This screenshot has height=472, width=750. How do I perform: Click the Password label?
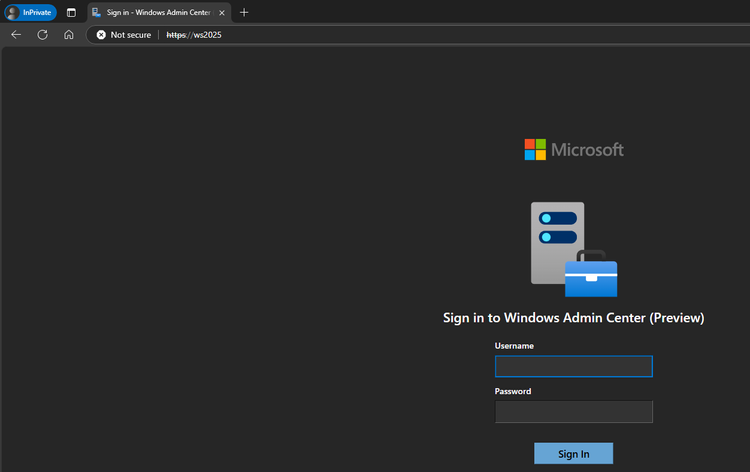[513, 391]
